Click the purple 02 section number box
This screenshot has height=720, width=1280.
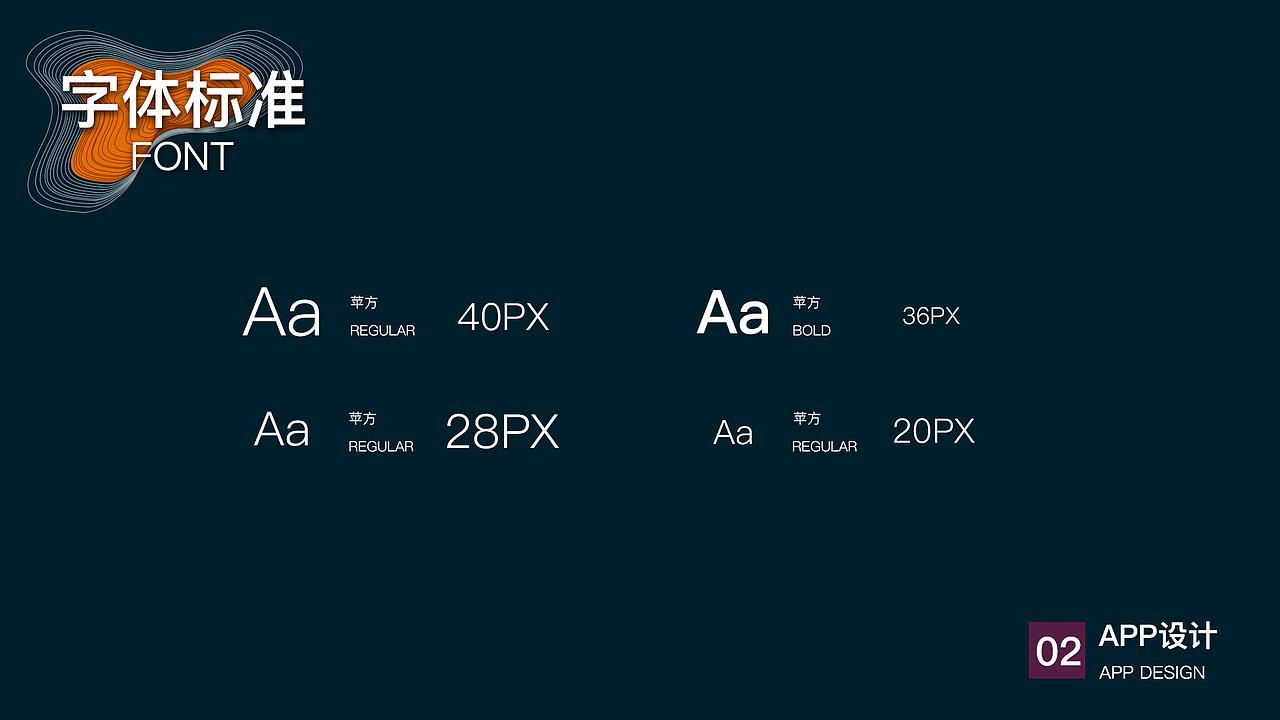1056,651
